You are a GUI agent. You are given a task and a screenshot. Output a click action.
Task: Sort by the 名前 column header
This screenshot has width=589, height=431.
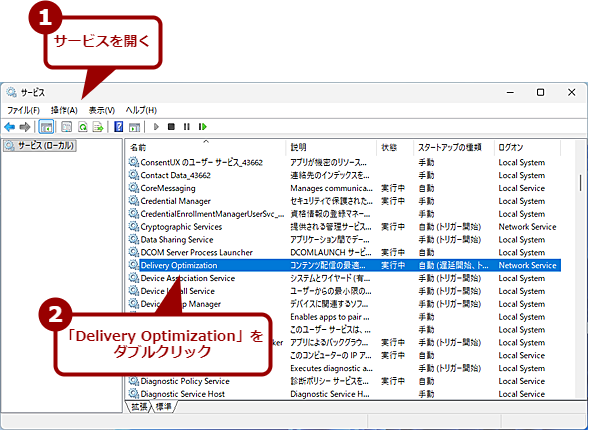pos(206,147)
